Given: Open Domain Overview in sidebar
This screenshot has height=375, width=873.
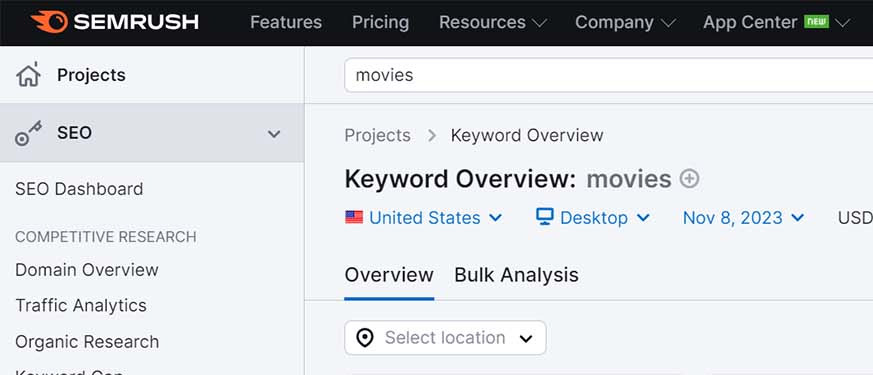Looking at the screenshot, I should (87, 270).
